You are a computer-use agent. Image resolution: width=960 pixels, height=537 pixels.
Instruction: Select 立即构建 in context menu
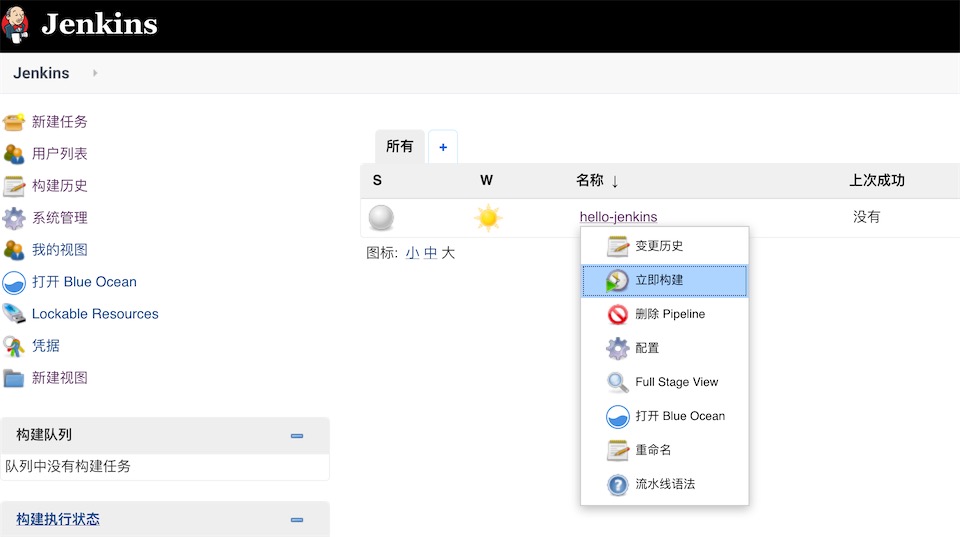point(664,280)
